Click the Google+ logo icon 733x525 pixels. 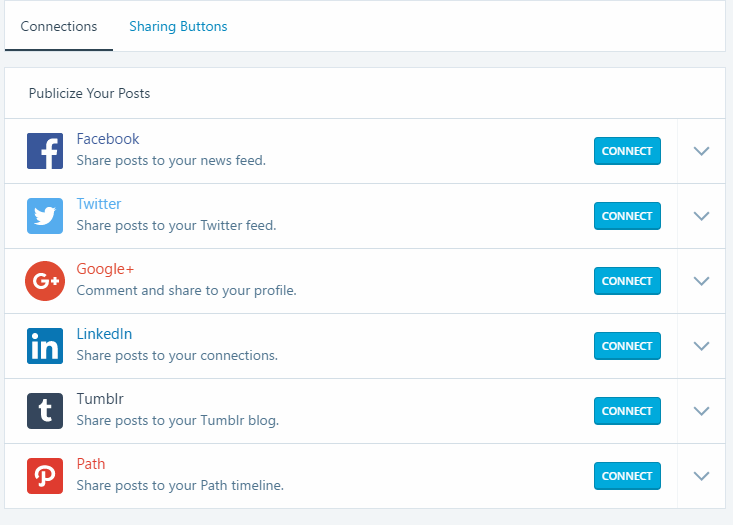pos(45,281)
